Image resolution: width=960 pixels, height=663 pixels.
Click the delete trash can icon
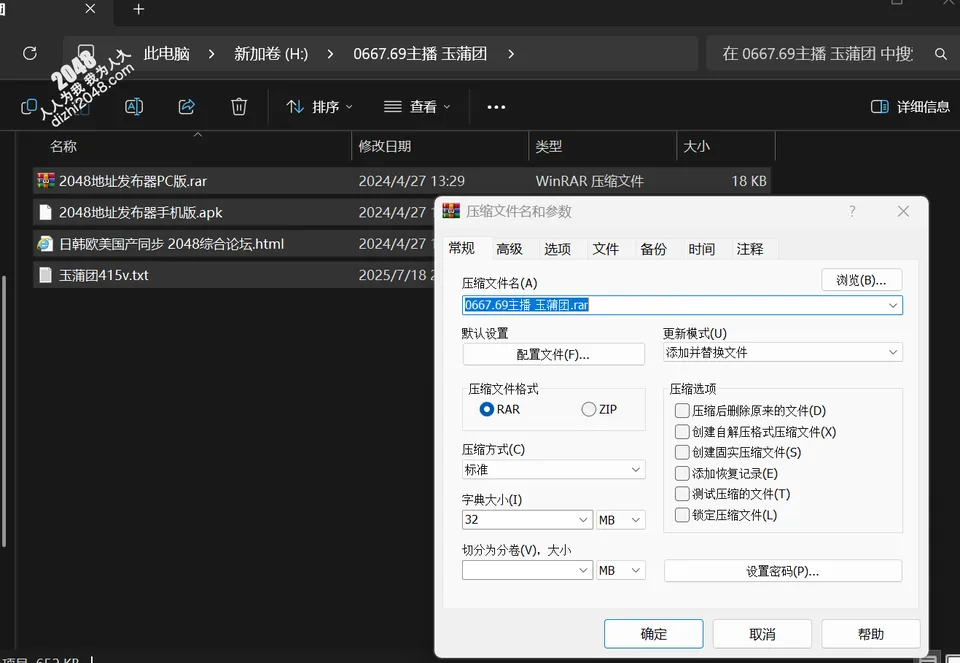coord(239,107)
